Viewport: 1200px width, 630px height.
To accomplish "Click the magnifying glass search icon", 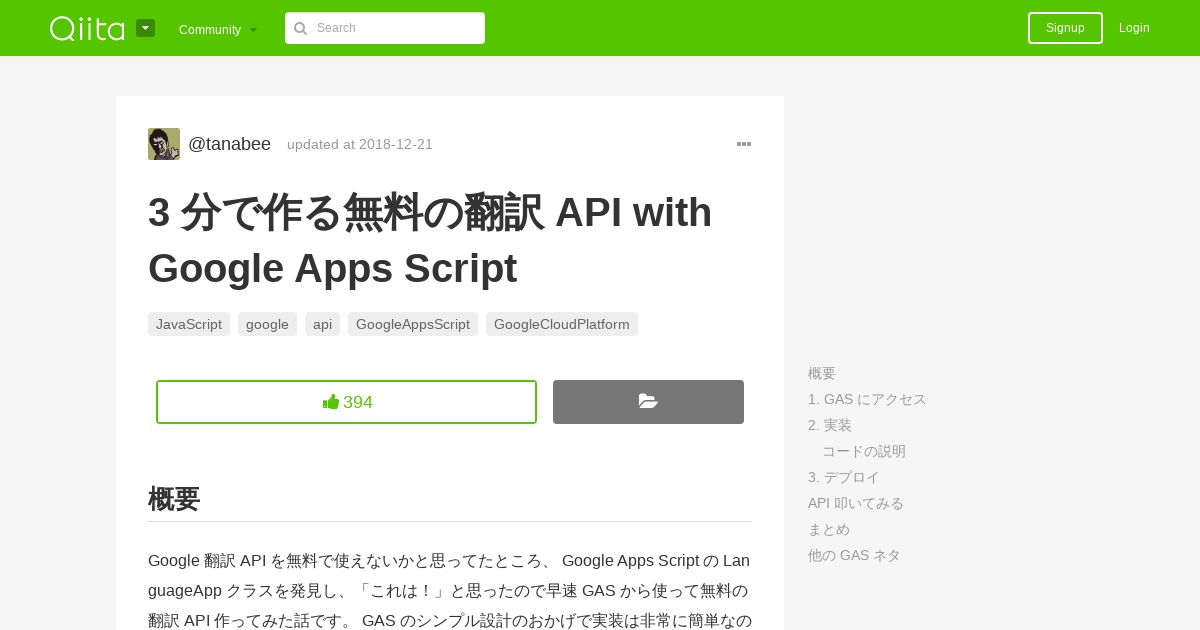I will [x=300, y=28].
